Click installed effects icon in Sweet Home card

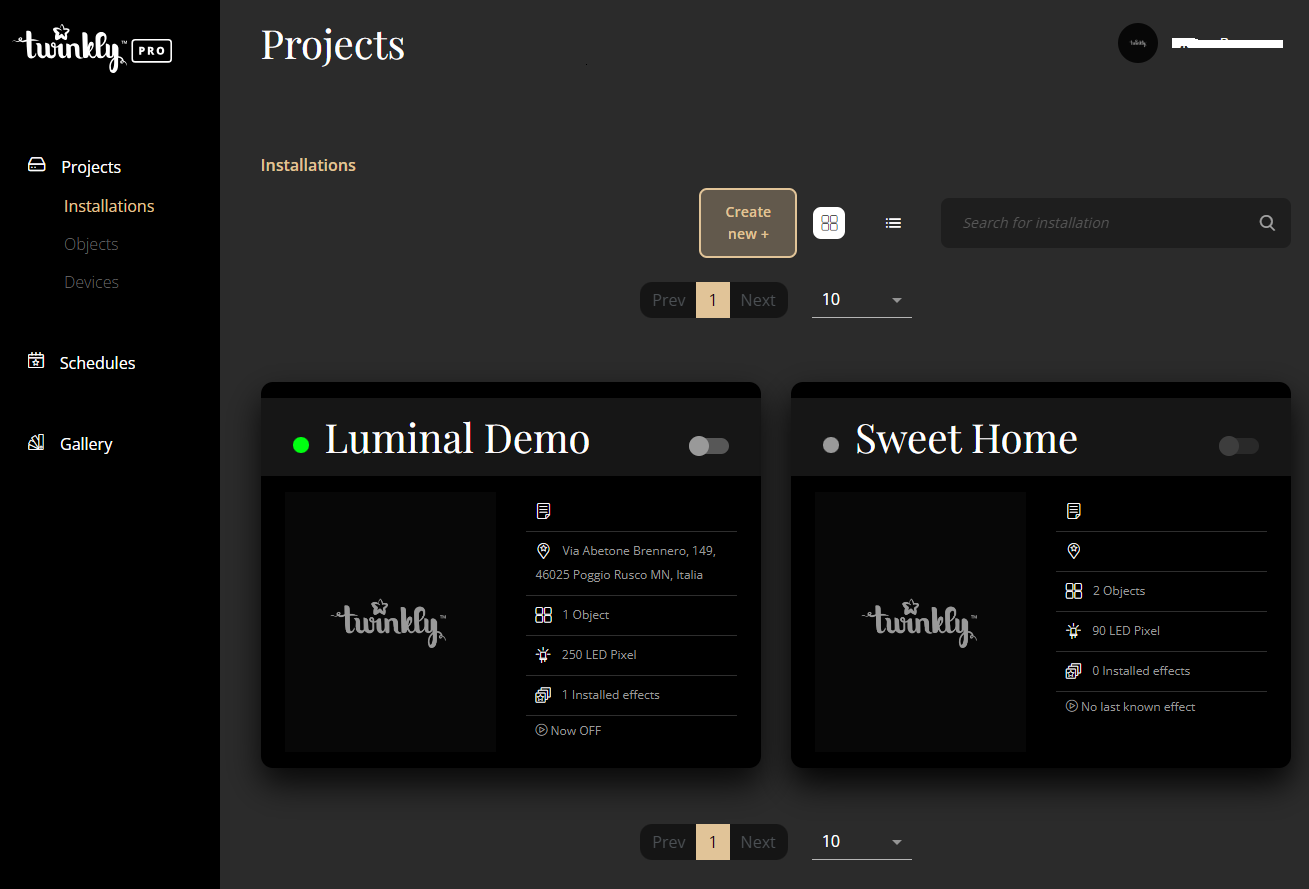pyautogui.click(x=1073, y=671)
